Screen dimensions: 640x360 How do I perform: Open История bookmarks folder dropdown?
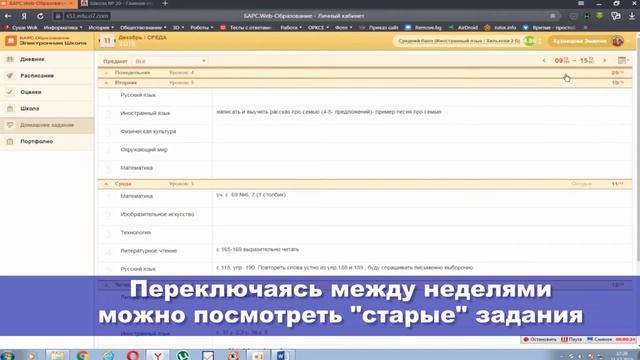pos(101,28)
